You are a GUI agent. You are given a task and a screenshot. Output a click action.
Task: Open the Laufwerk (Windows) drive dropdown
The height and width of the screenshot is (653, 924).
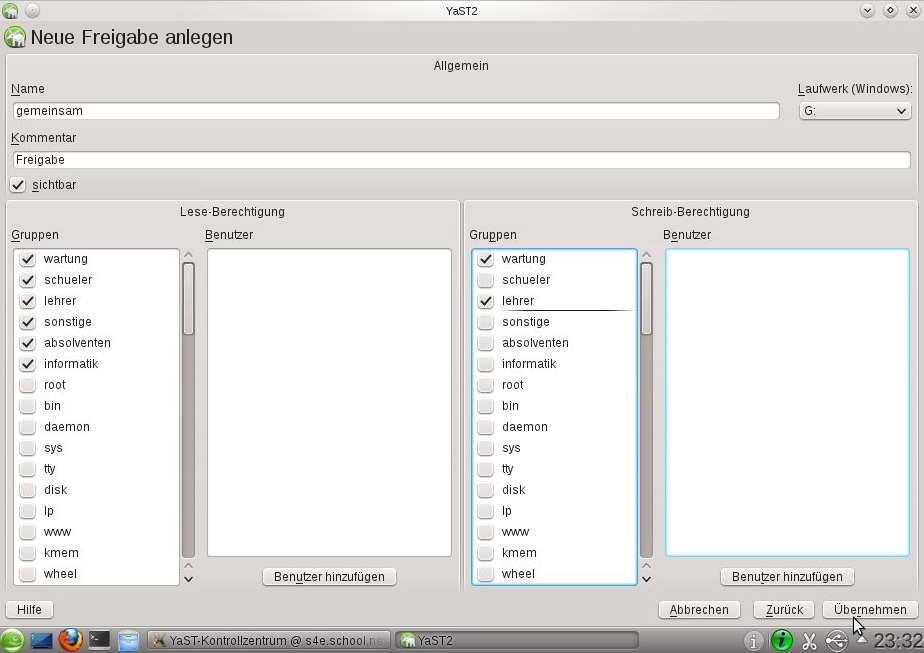[854, 111]
